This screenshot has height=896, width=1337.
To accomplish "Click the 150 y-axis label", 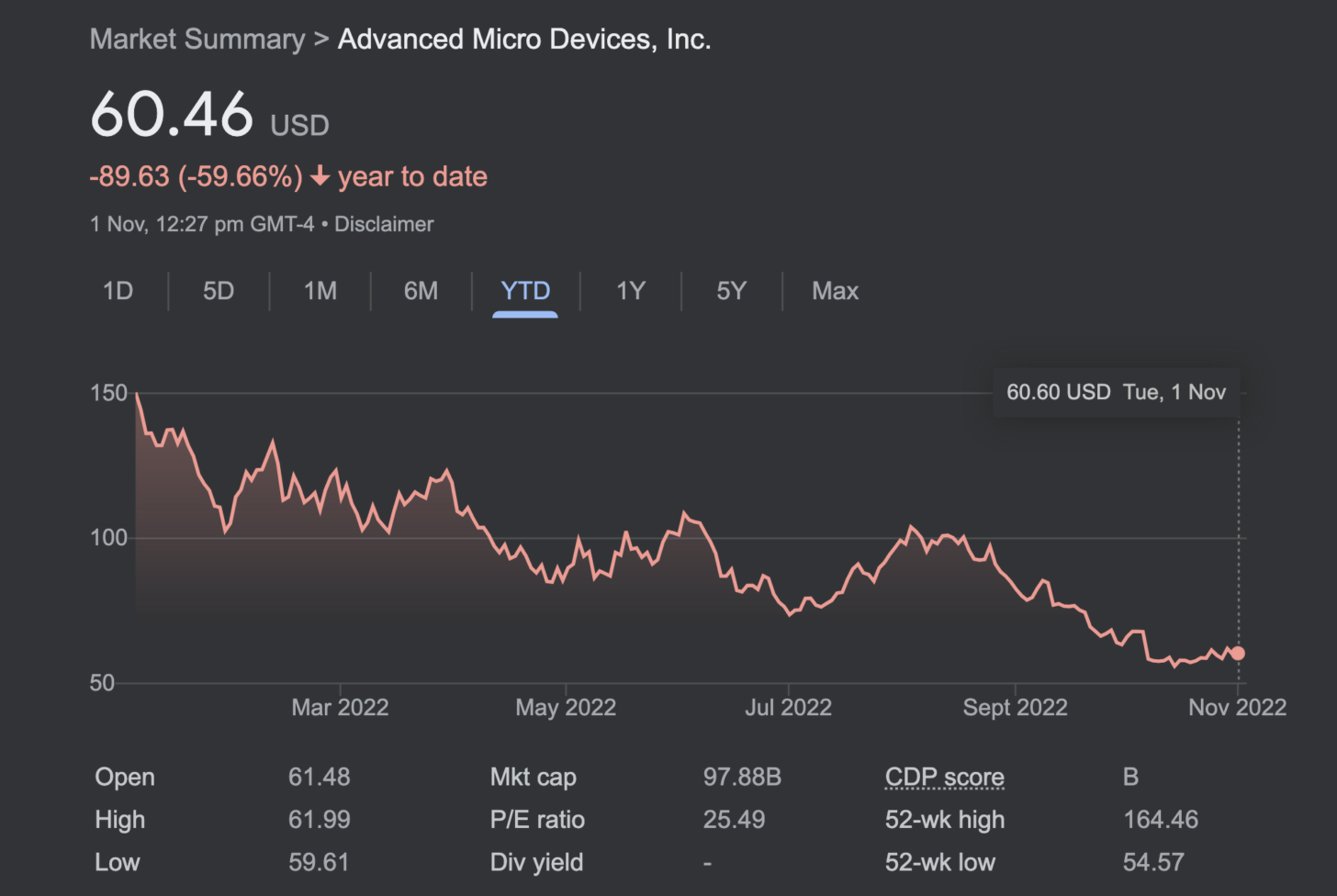I will pyautogui.click(x=108, y=393).
